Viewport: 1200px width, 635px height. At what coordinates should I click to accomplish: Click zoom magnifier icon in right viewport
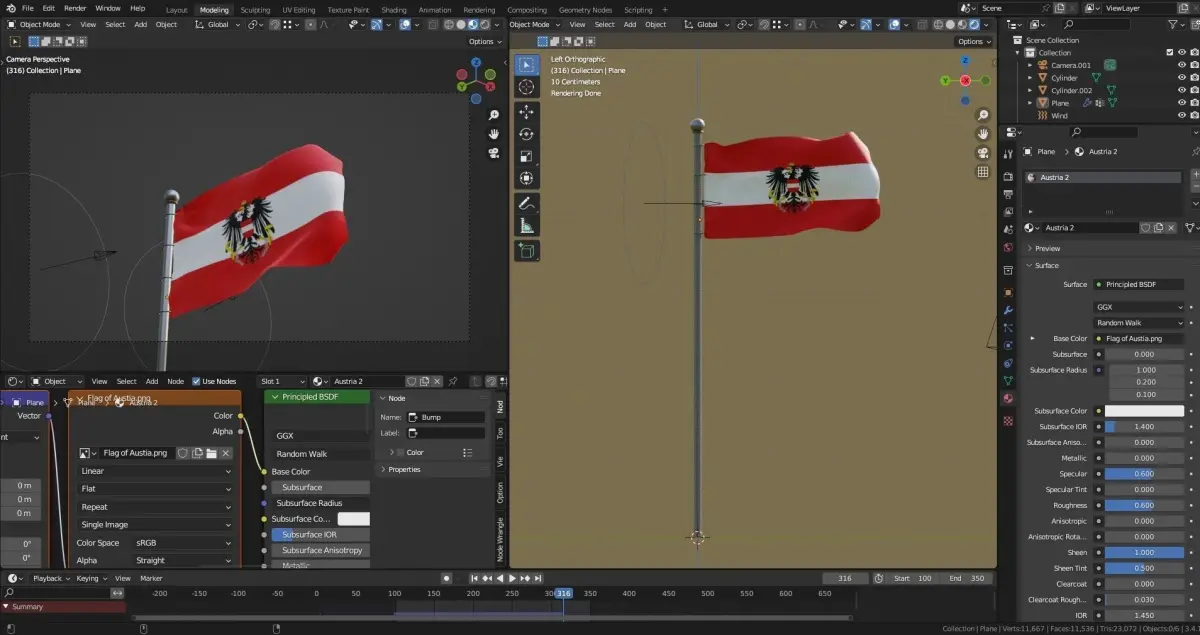click(x=983, y=115)
